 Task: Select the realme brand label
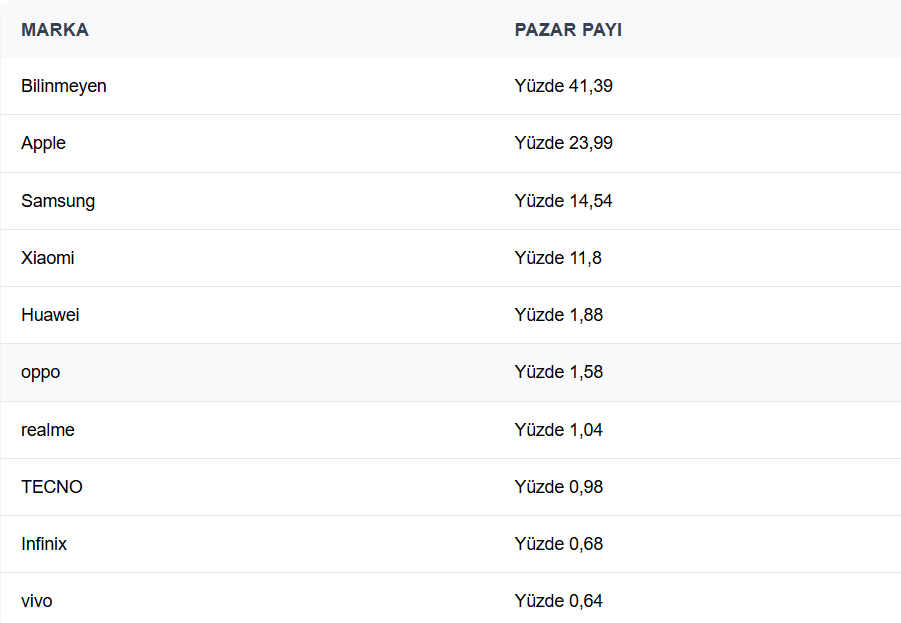tap(48, 430)
